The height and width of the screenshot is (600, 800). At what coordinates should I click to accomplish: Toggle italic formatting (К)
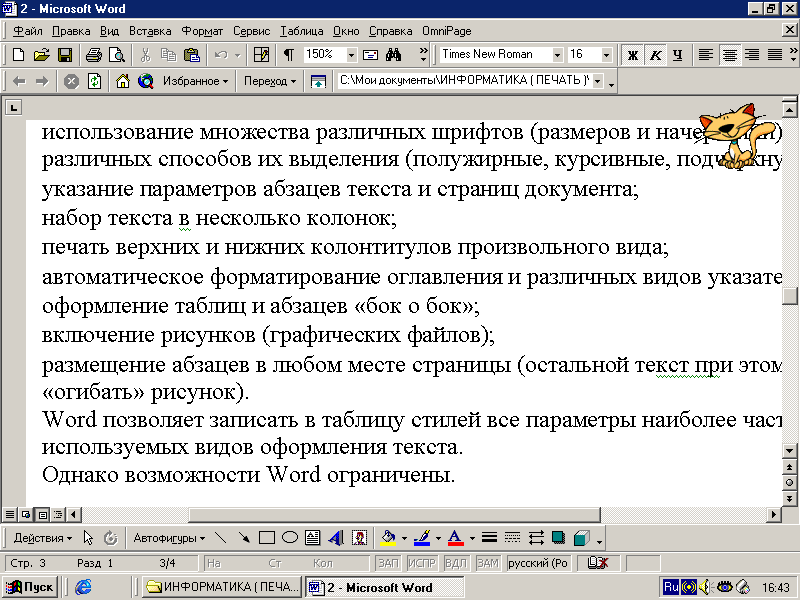656,55
